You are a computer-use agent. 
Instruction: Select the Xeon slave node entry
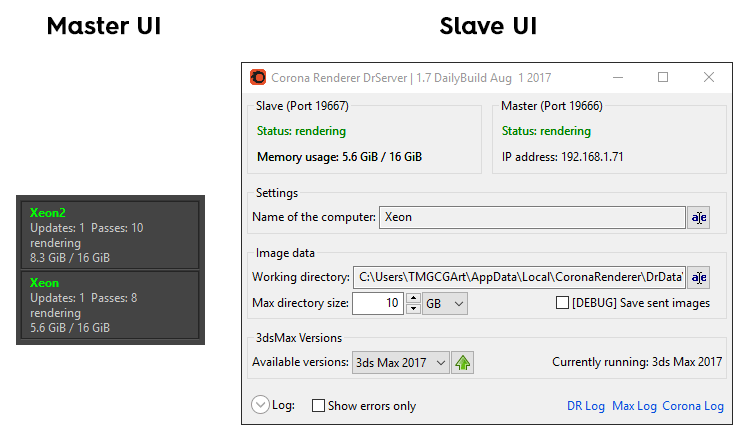(110, 305)
